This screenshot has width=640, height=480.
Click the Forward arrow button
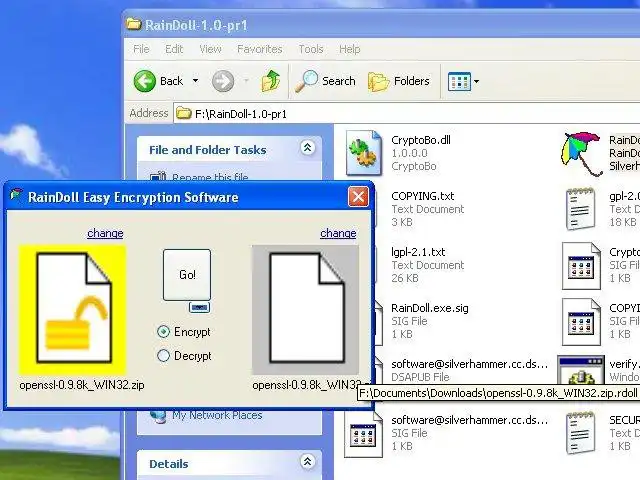pyautogui.click(x=223, y=81)
